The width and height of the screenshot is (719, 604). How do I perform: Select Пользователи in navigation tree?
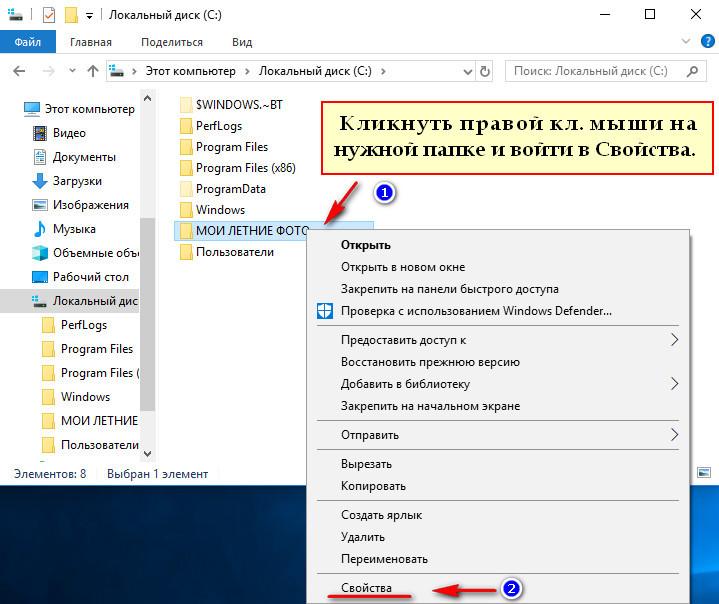[90, 445]
